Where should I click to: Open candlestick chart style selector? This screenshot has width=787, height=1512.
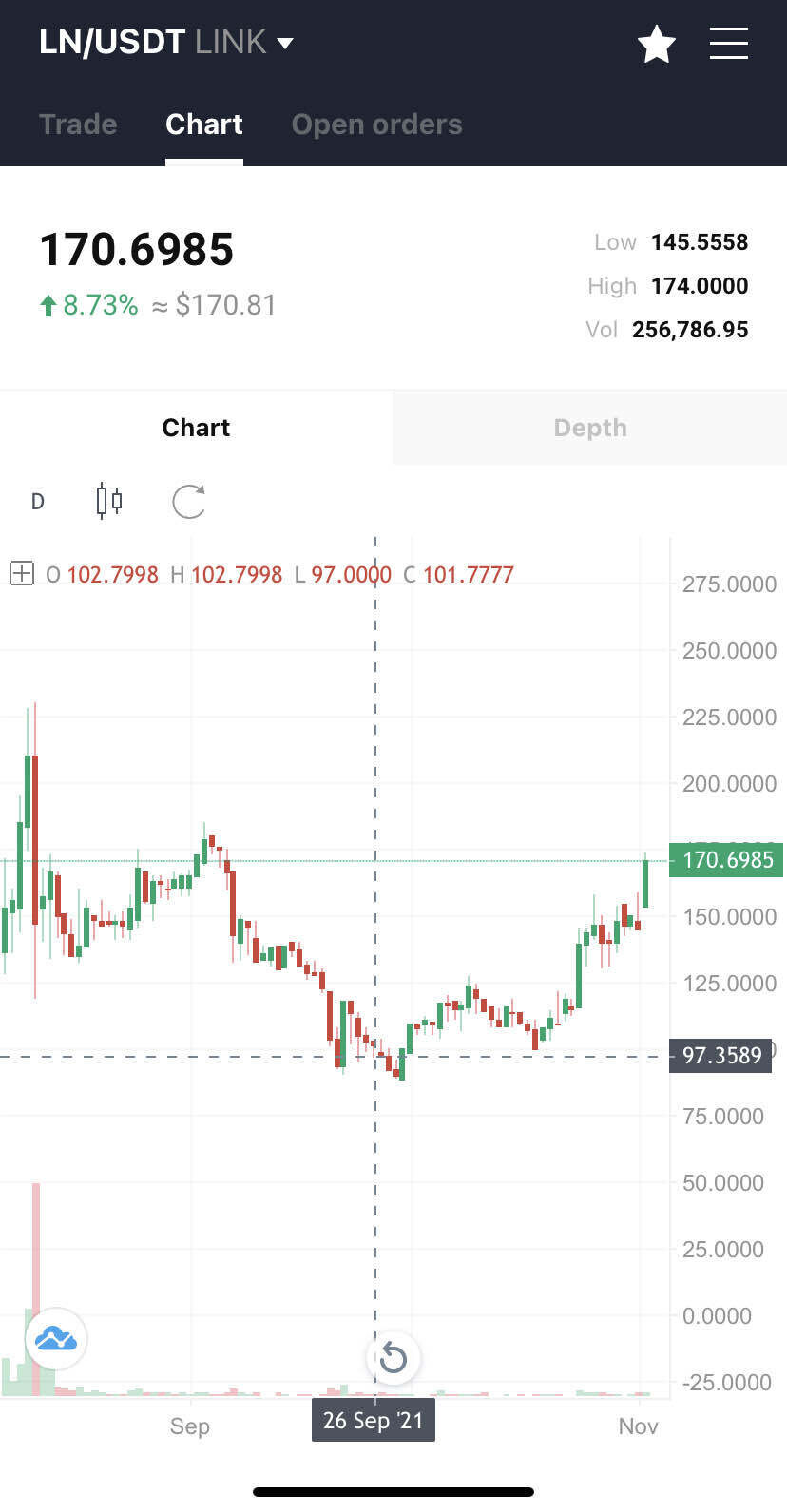tap(109, 500)
